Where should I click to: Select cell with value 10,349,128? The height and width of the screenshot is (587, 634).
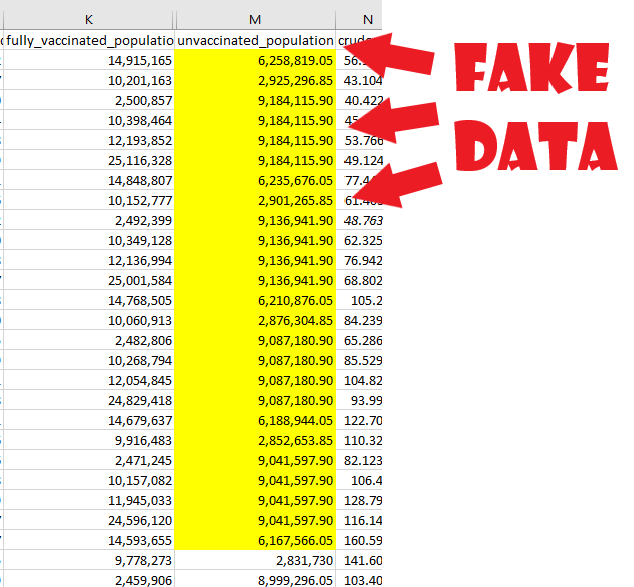(89, 240)
